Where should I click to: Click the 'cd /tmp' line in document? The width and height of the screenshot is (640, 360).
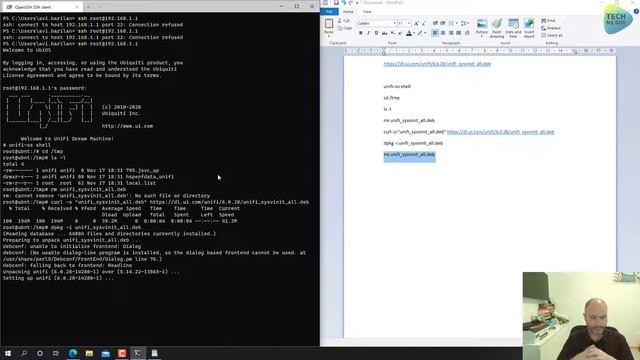391,98
